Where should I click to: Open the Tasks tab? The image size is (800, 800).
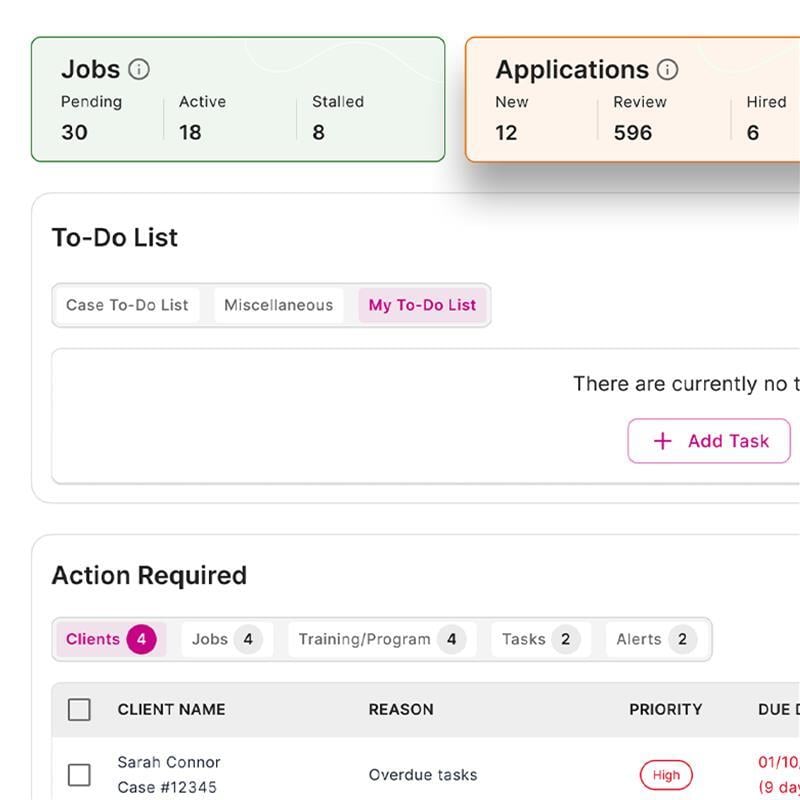[536, 639]
